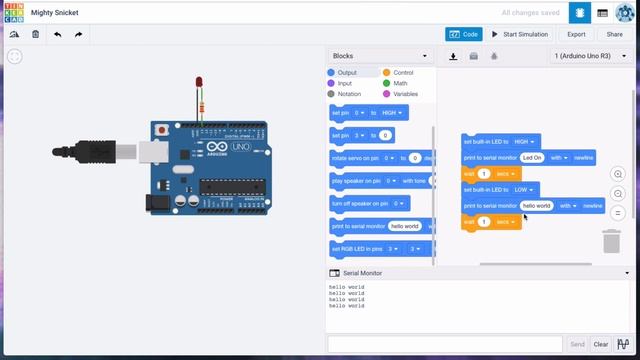Click the blocks workspace horizontal scrollbar

pyautogui.click(x=536, y=264)
